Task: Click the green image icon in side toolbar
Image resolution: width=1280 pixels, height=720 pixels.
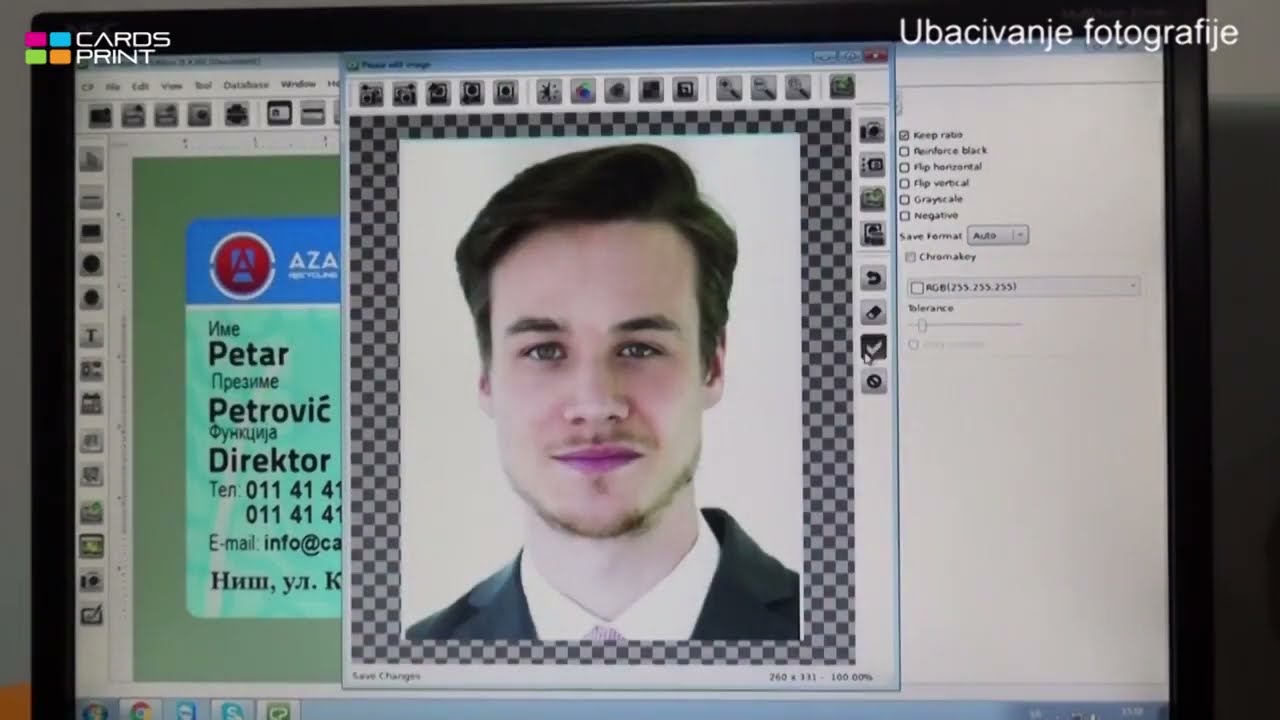Action: 873,199
